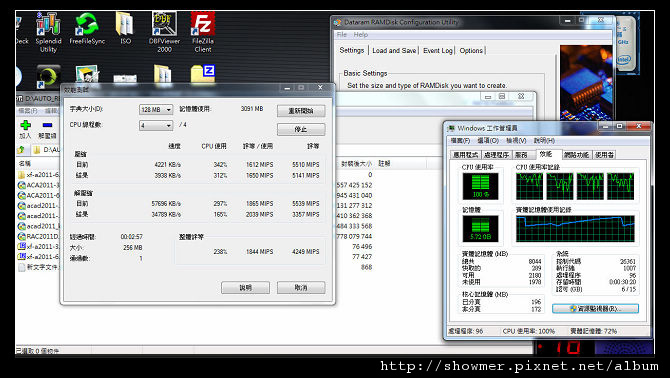Click the 停止 (Stop) button in benchmark
The height and width of the screenshot is (378, 670).
tap(301, 129)
